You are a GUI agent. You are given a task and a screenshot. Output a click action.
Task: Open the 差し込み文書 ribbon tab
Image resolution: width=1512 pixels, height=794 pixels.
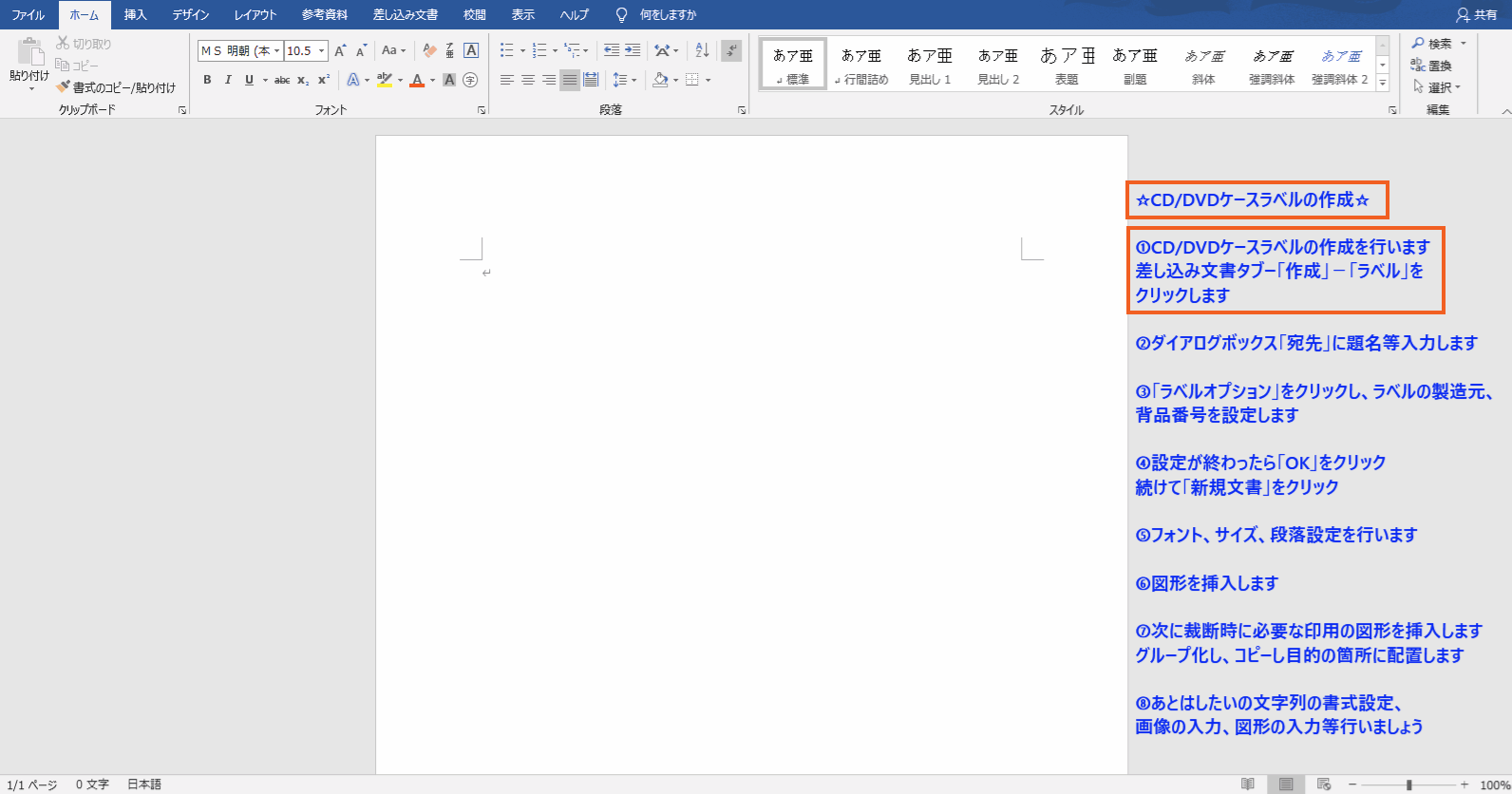[405, 15]
